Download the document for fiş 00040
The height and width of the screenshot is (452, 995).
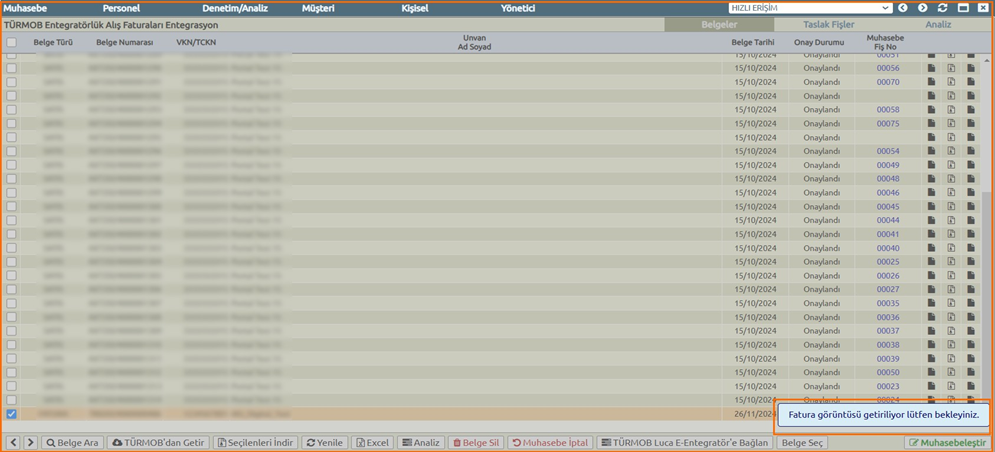951,248
